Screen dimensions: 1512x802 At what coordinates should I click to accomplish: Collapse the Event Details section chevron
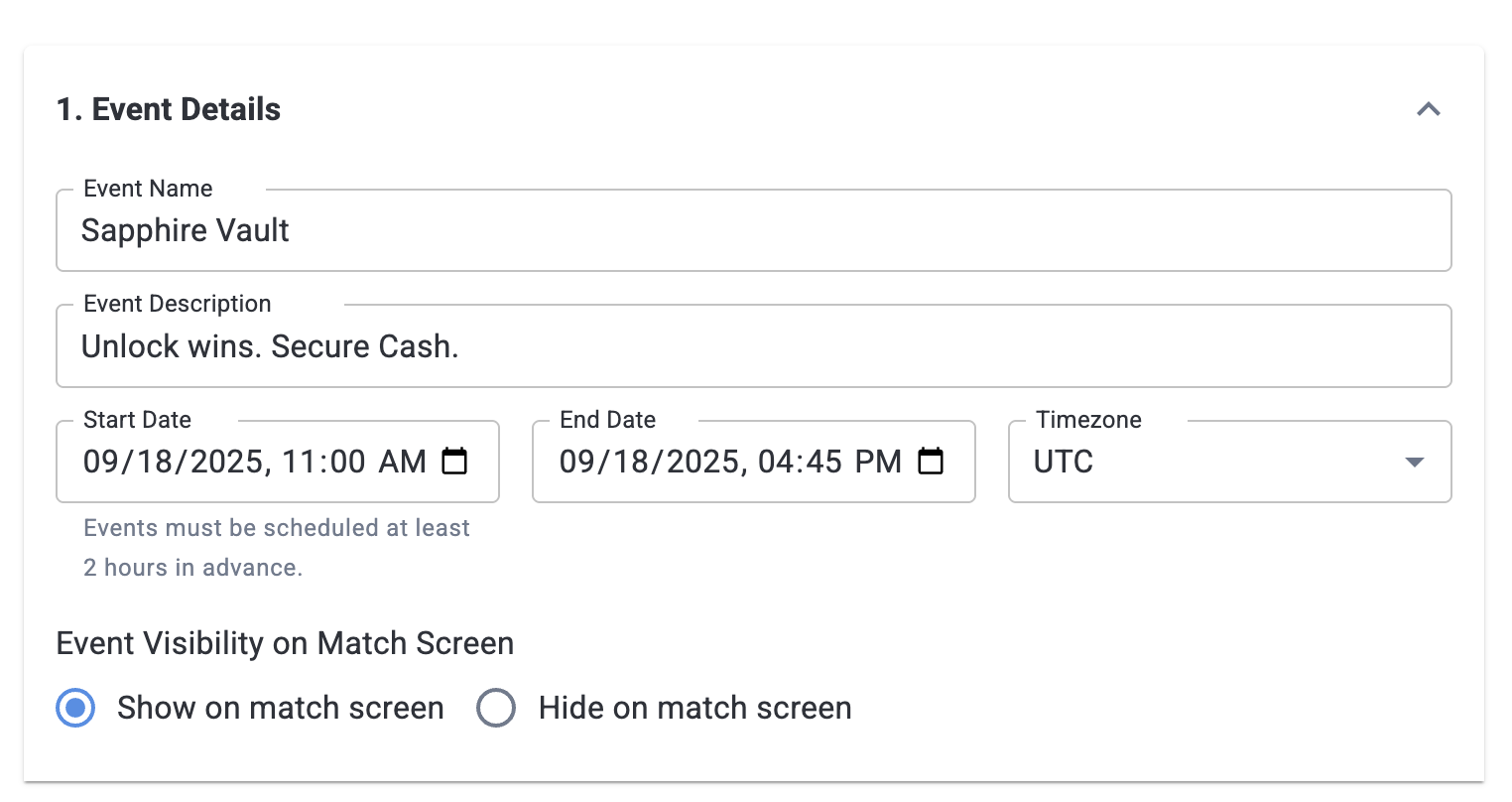1428,109
